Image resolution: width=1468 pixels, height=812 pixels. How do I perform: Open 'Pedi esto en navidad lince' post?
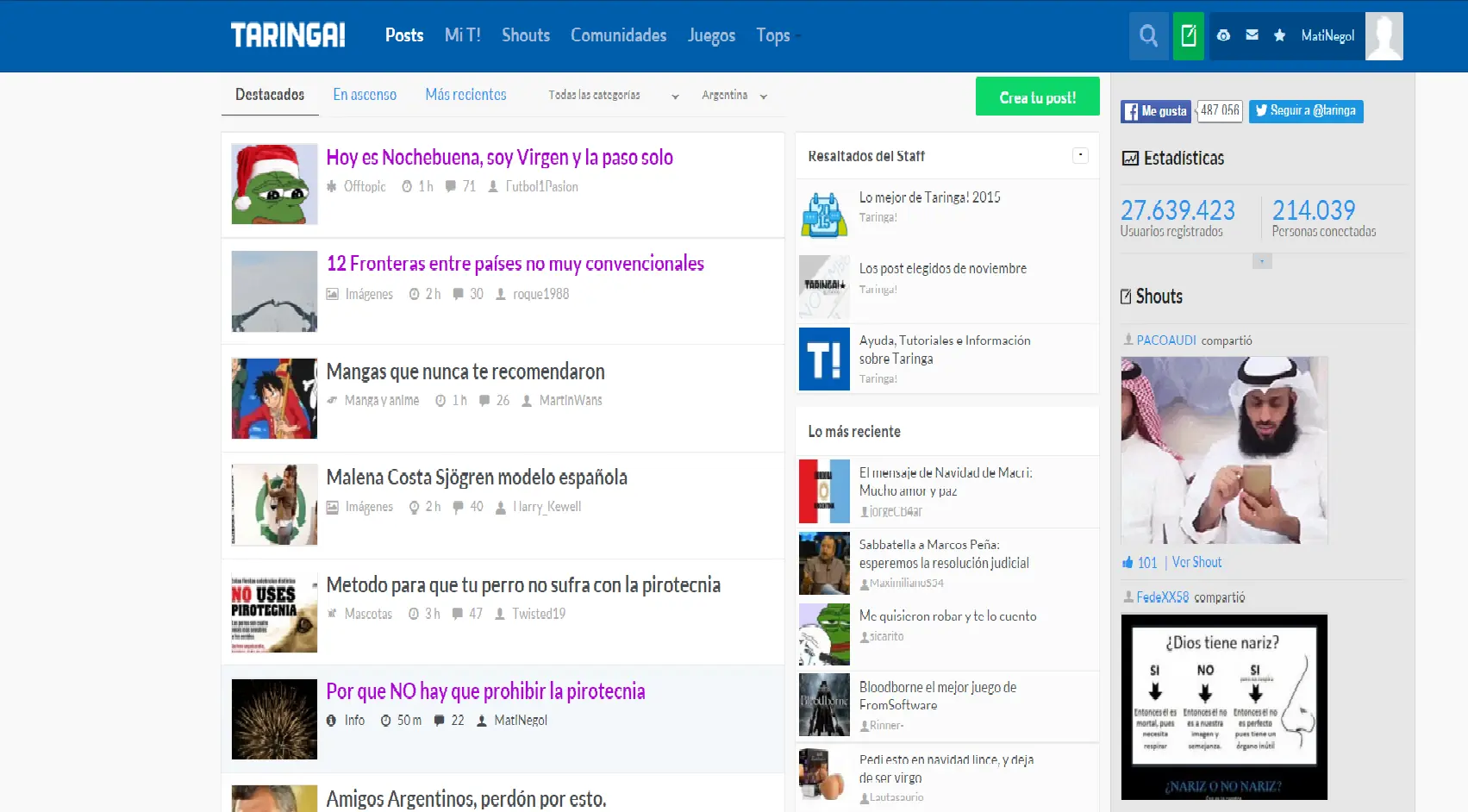(x=946, y=769)
